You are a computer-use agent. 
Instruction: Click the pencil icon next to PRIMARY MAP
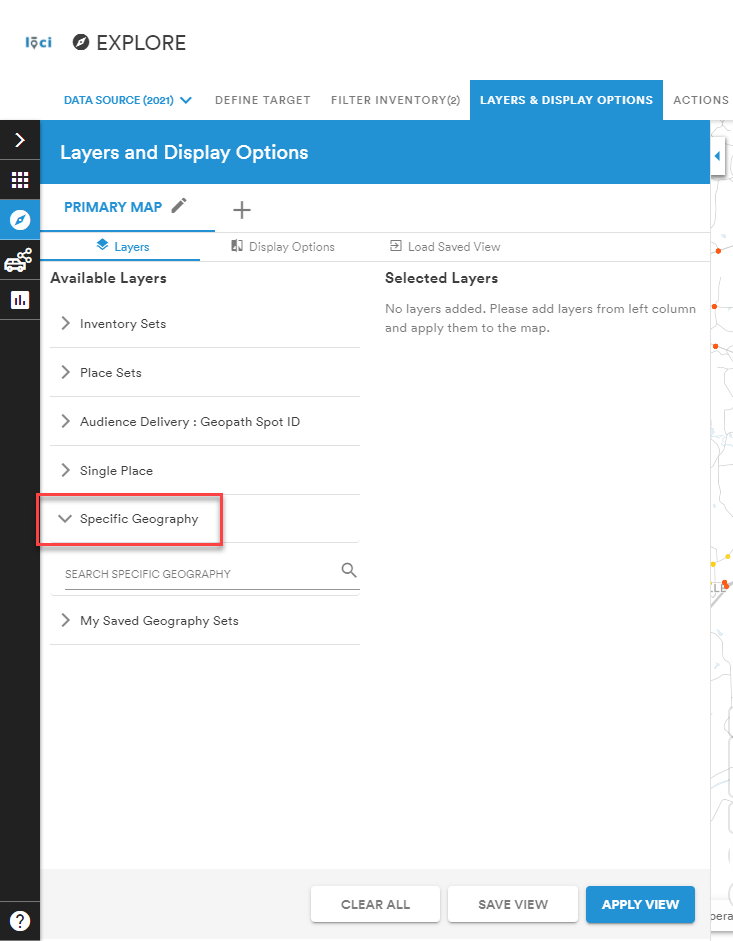(181, 206)
